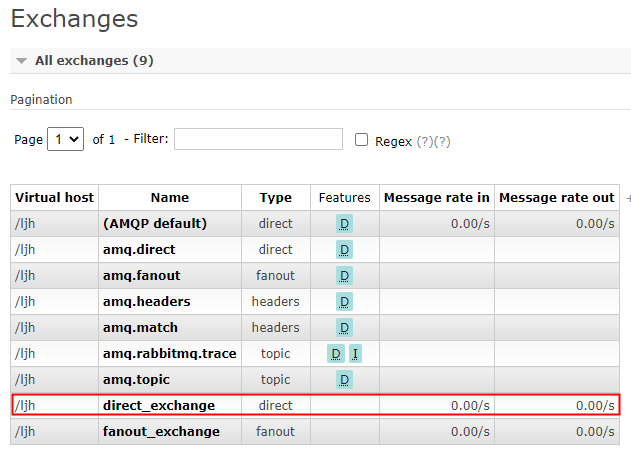
Task: Click D feature badge for amq.fanout
Action: tap(344, 276)
